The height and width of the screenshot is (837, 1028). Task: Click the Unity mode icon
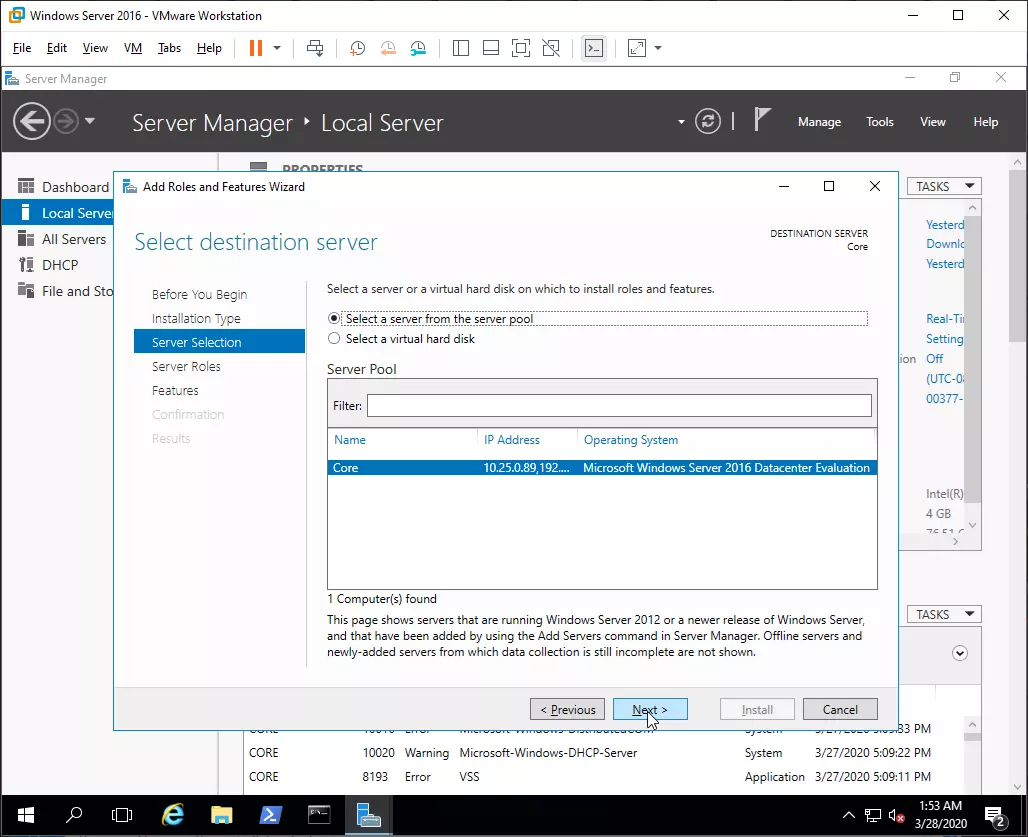point(551,48)
